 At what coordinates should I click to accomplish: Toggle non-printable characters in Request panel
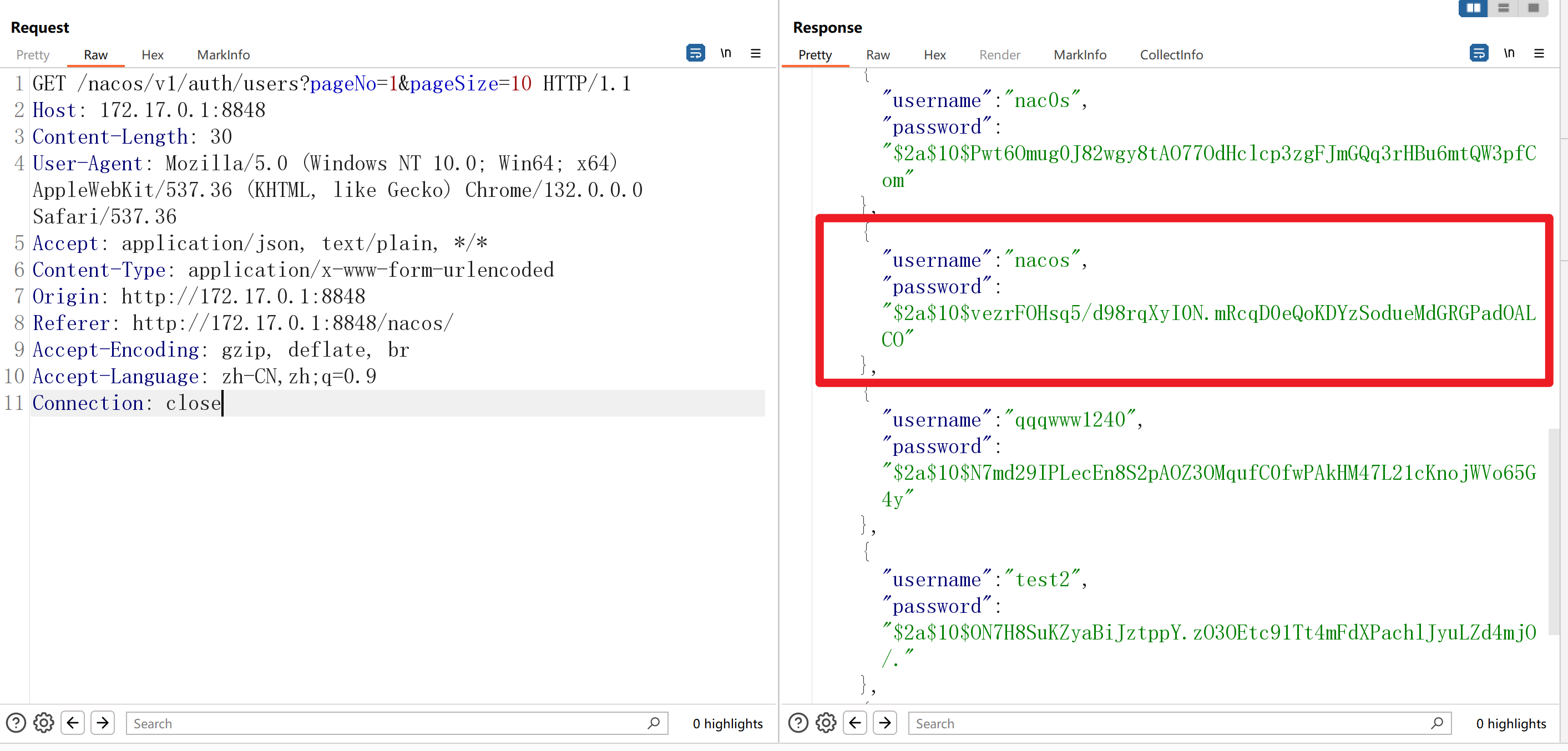click(726, 53)
